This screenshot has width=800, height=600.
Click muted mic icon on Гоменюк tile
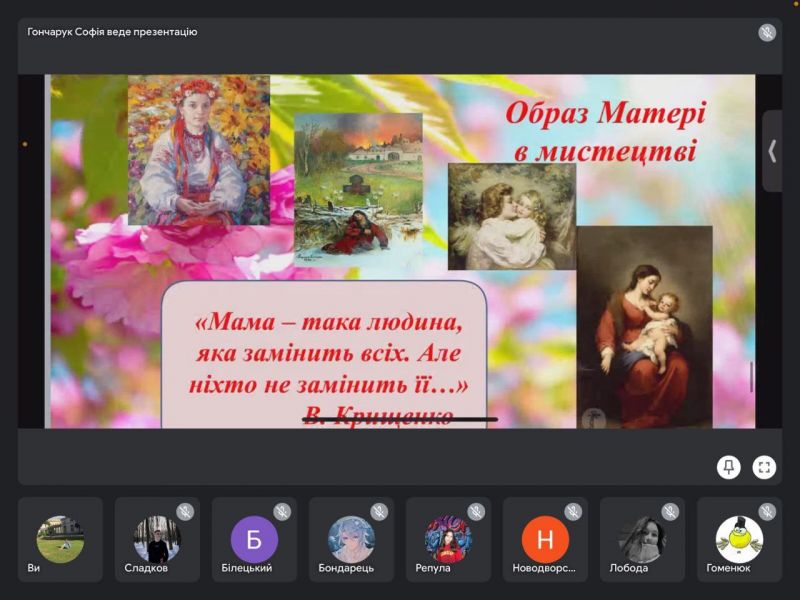[767, 511]
